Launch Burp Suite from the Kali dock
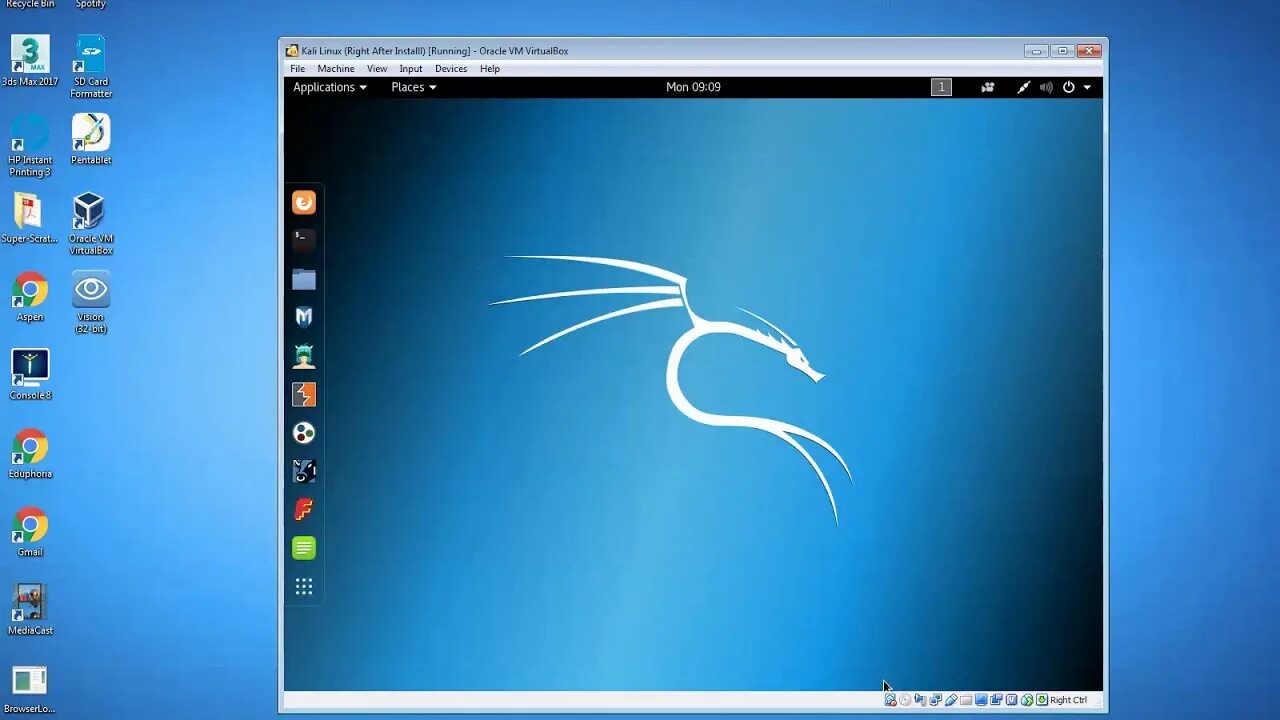The width and height of the screenshot is (1280, 720). [x=304, y=394]
